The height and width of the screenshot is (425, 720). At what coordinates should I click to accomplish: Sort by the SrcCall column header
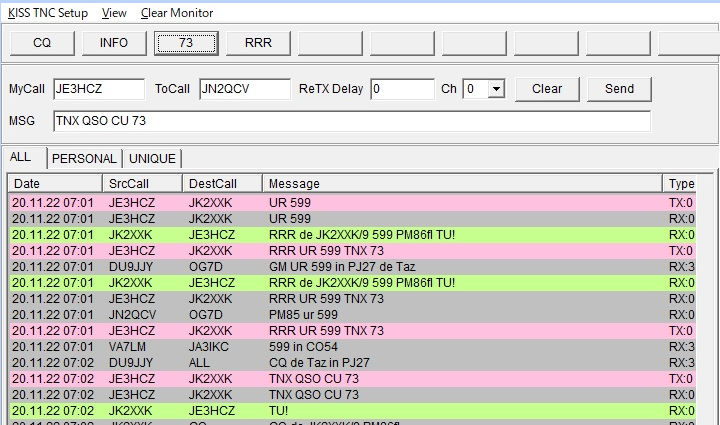(142, 184)
